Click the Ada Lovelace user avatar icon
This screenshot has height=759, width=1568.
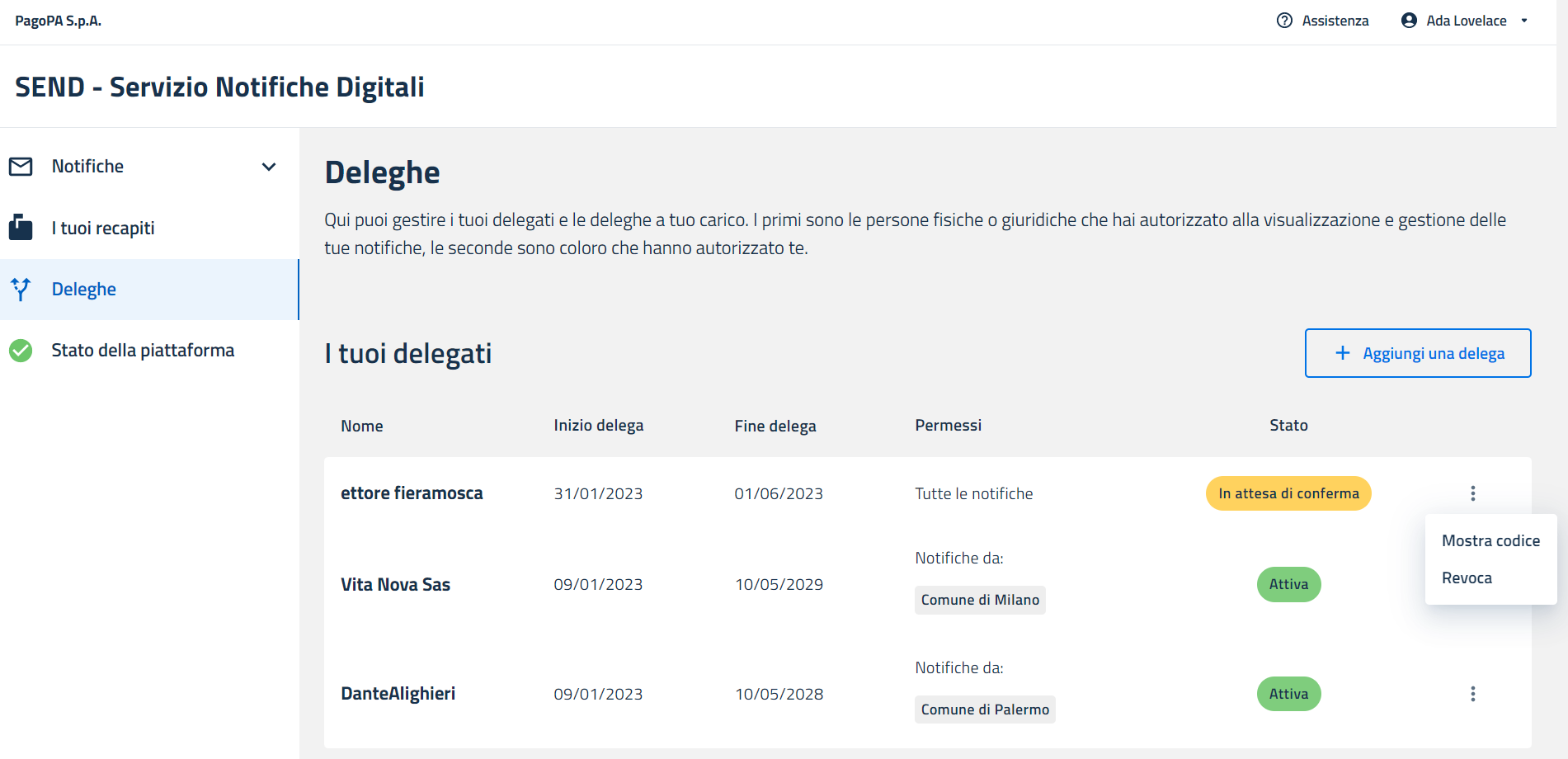click(1409, 21)
